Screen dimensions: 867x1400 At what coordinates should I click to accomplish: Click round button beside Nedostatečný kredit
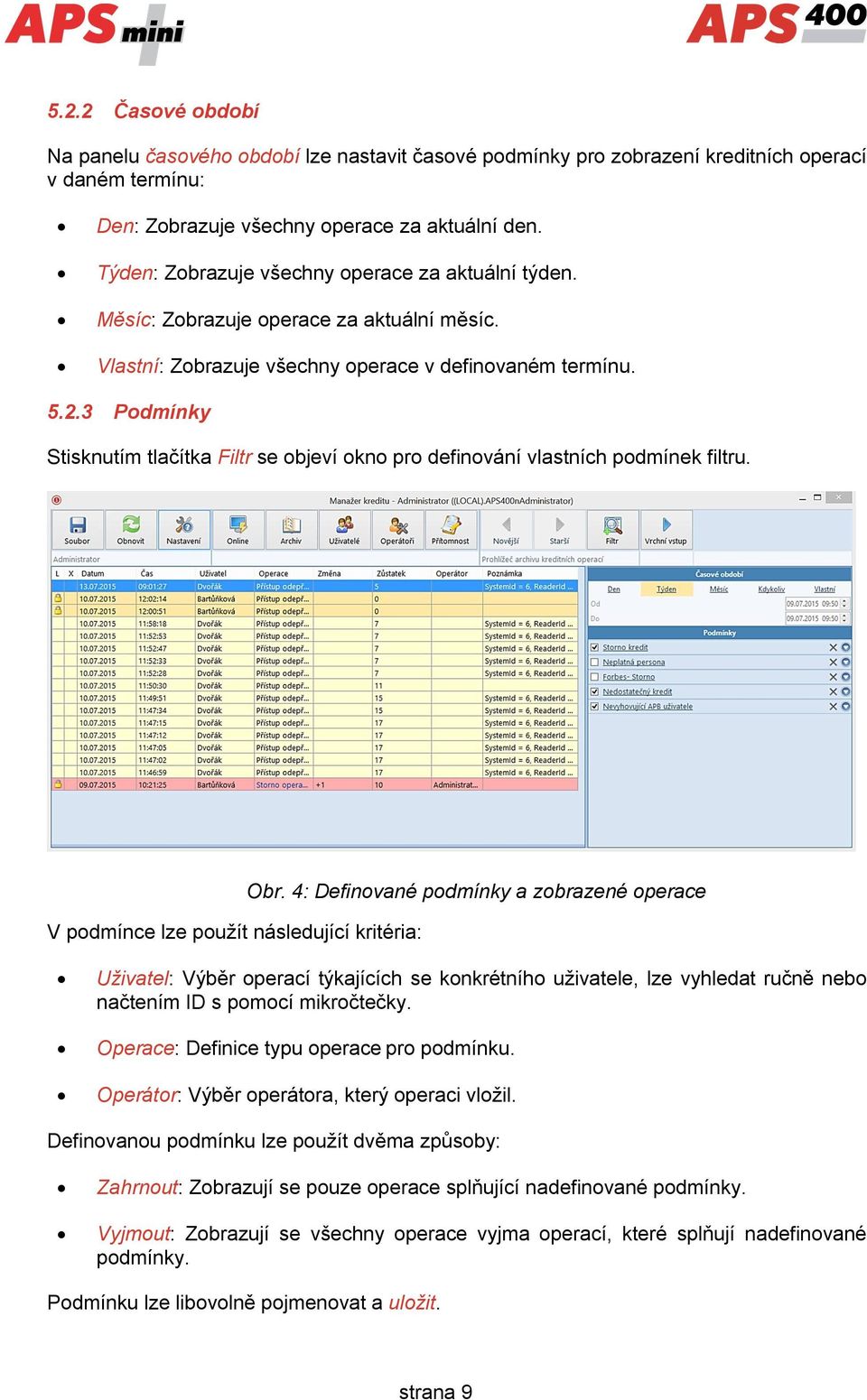pyautogui.click(x=846, y=691)
